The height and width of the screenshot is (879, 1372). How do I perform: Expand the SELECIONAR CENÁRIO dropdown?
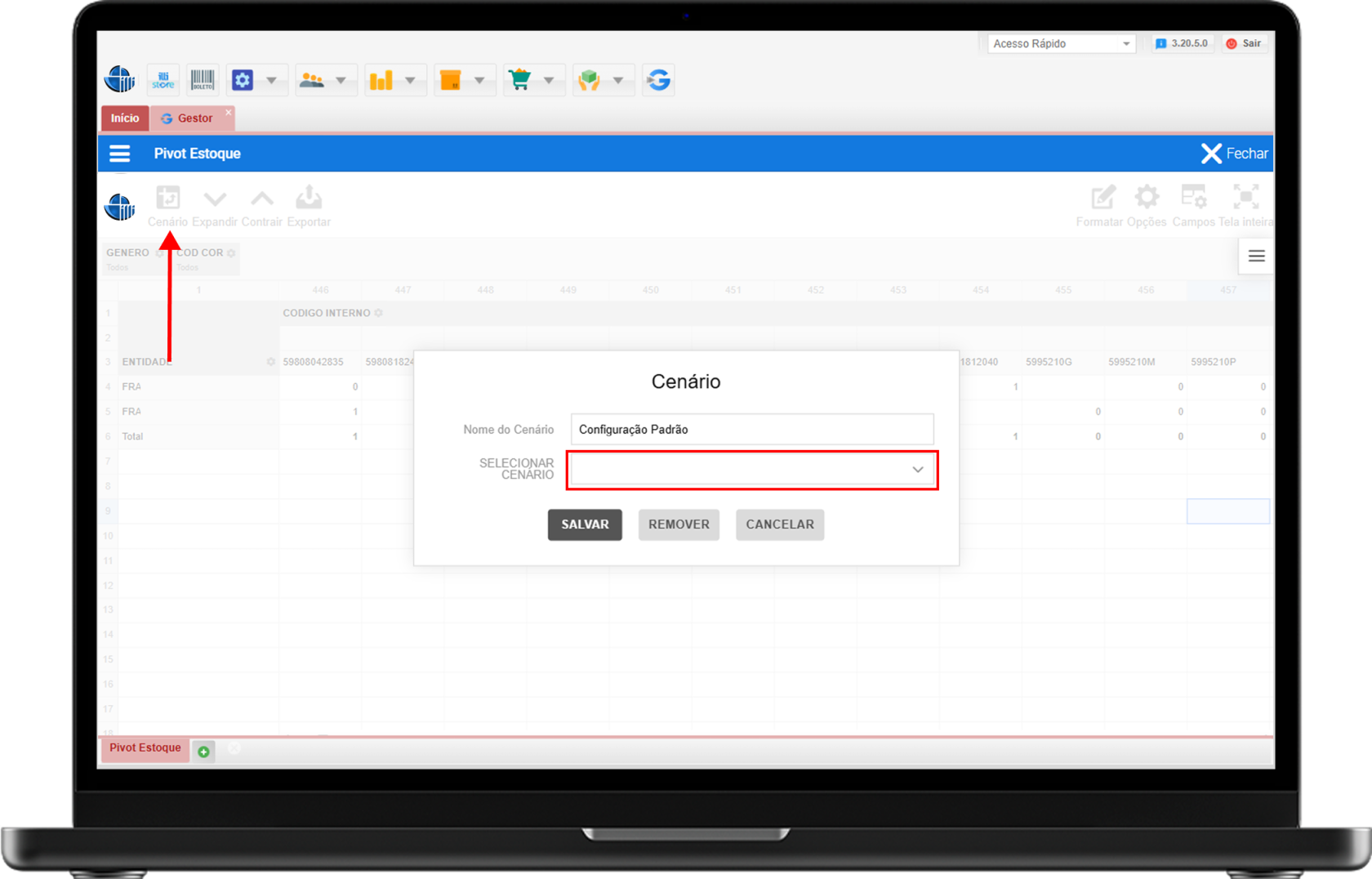click(x=752, y=470)
